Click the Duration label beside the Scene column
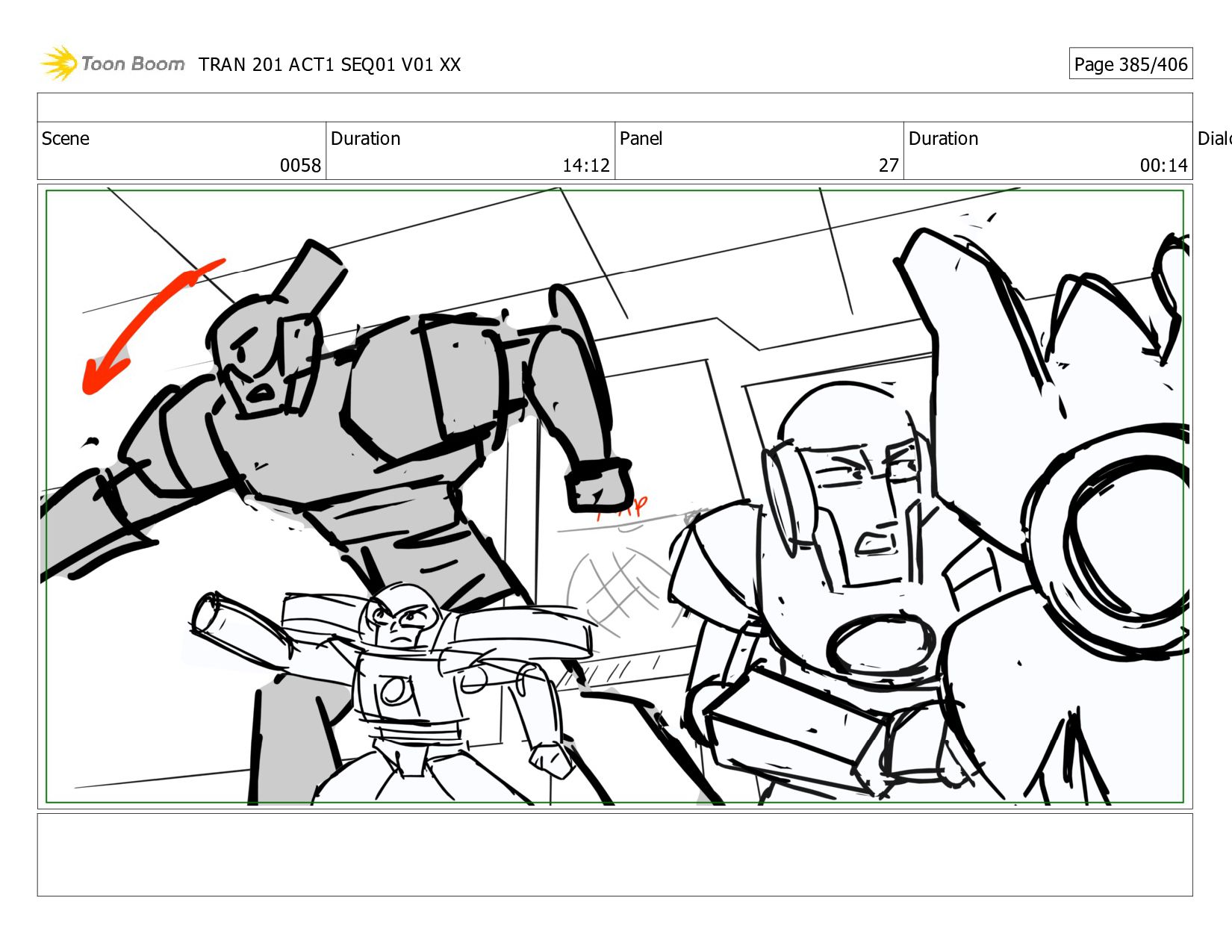 coord(366,139)
